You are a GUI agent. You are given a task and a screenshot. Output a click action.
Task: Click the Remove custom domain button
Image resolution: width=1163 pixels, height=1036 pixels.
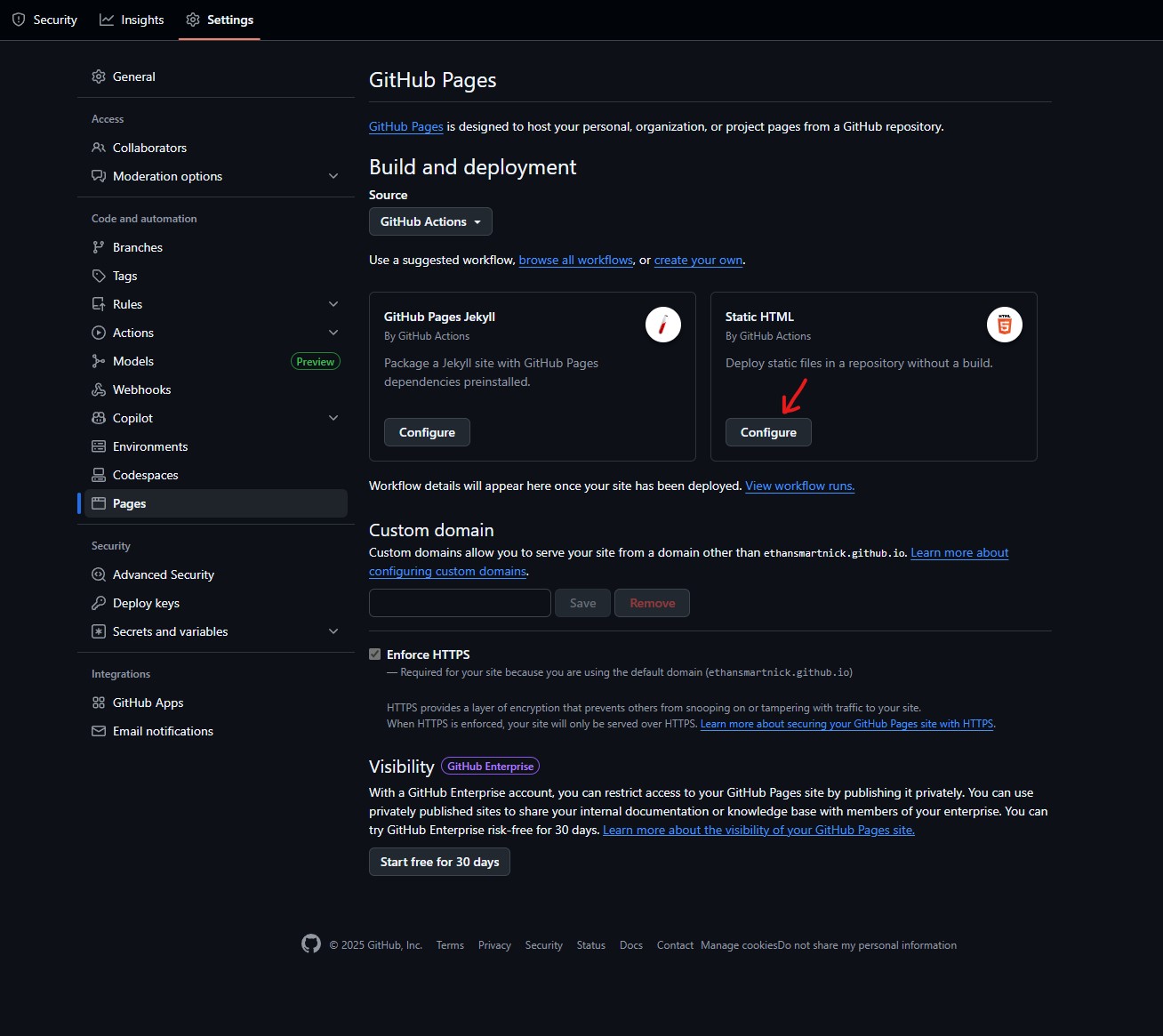click(652, 603)
